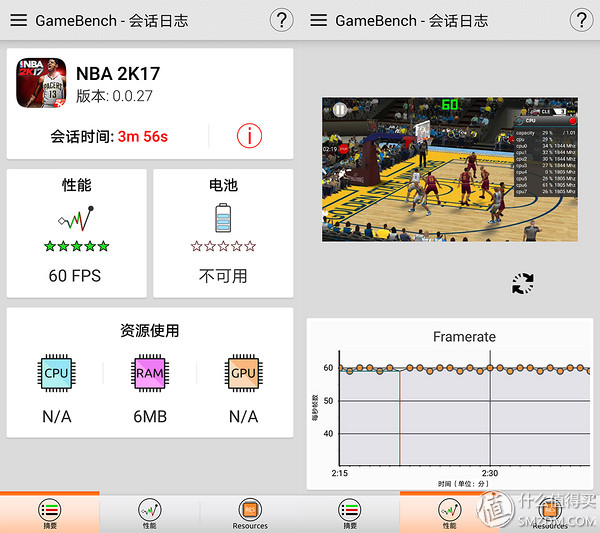Tap the NBA 2K17 title text
This screenshot has height=533, width=600.
click(x=118, y=73)
